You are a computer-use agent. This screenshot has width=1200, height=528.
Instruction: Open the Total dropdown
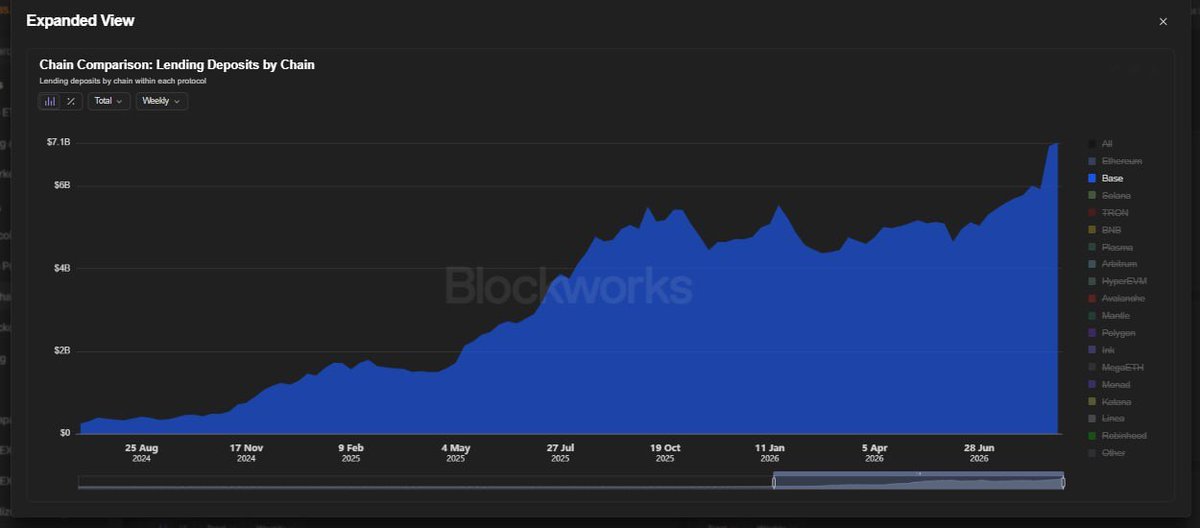(109, 101)
